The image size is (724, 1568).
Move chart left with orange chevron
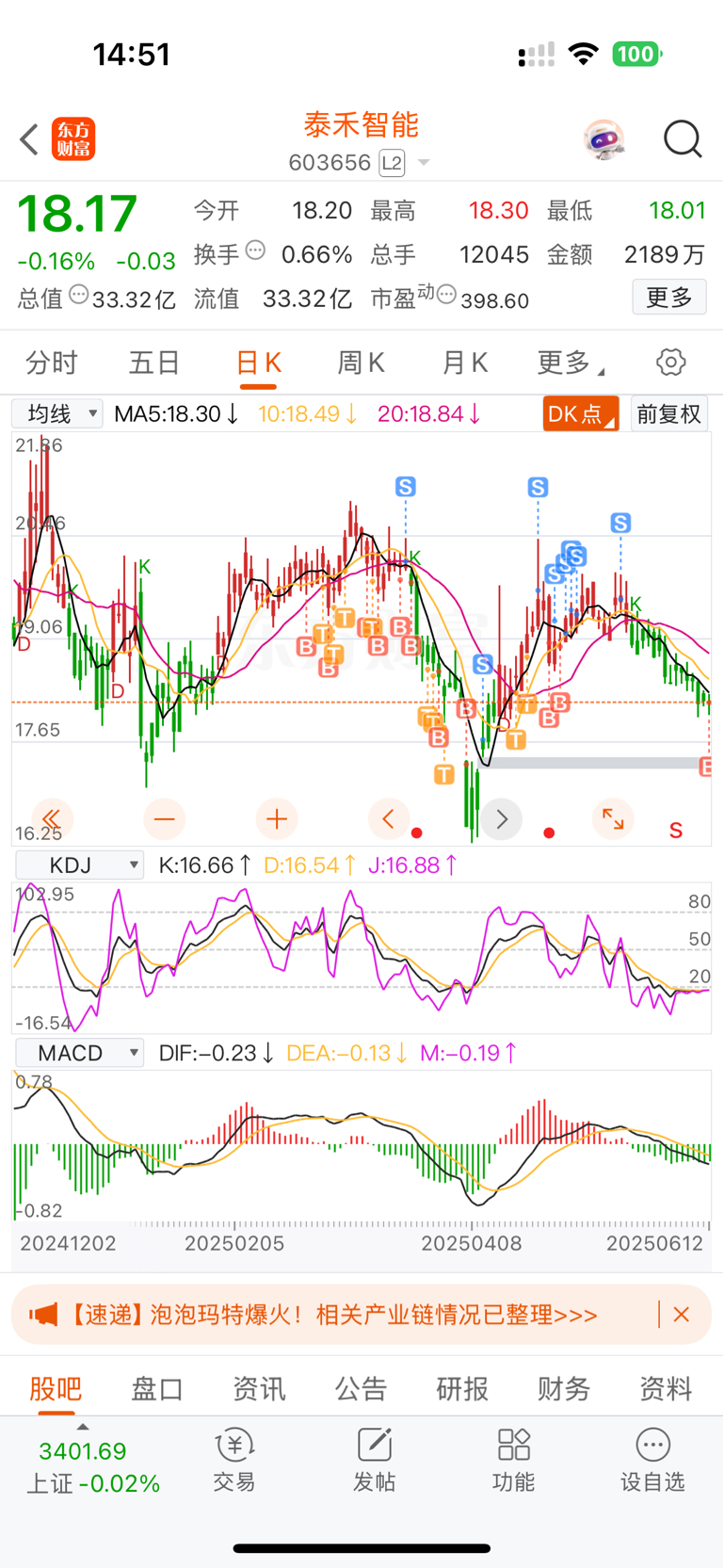pos(389,819)
